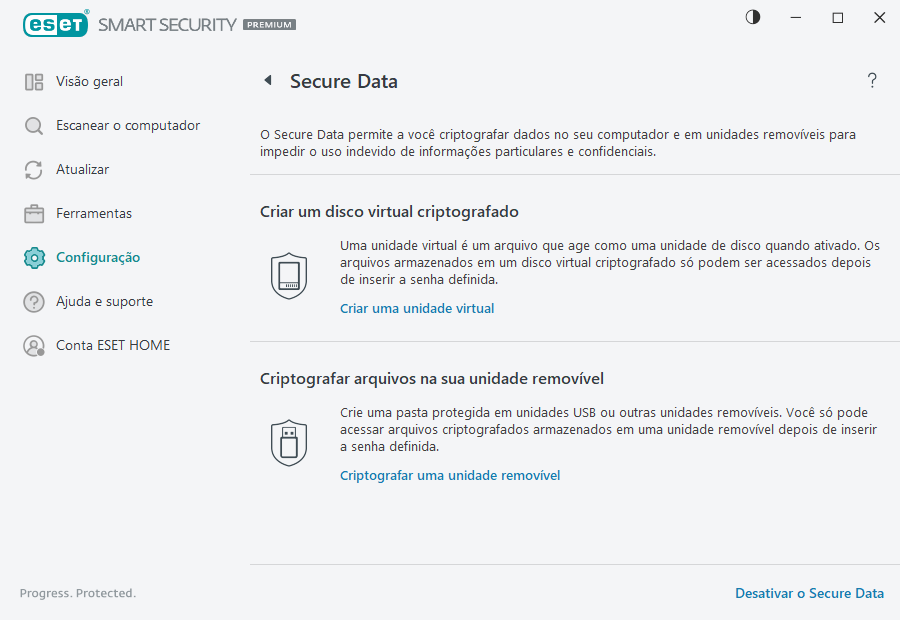Viewport: 900px width, 620px height.
Task: Click the ESET logo in the header
Action: [56, 24]
